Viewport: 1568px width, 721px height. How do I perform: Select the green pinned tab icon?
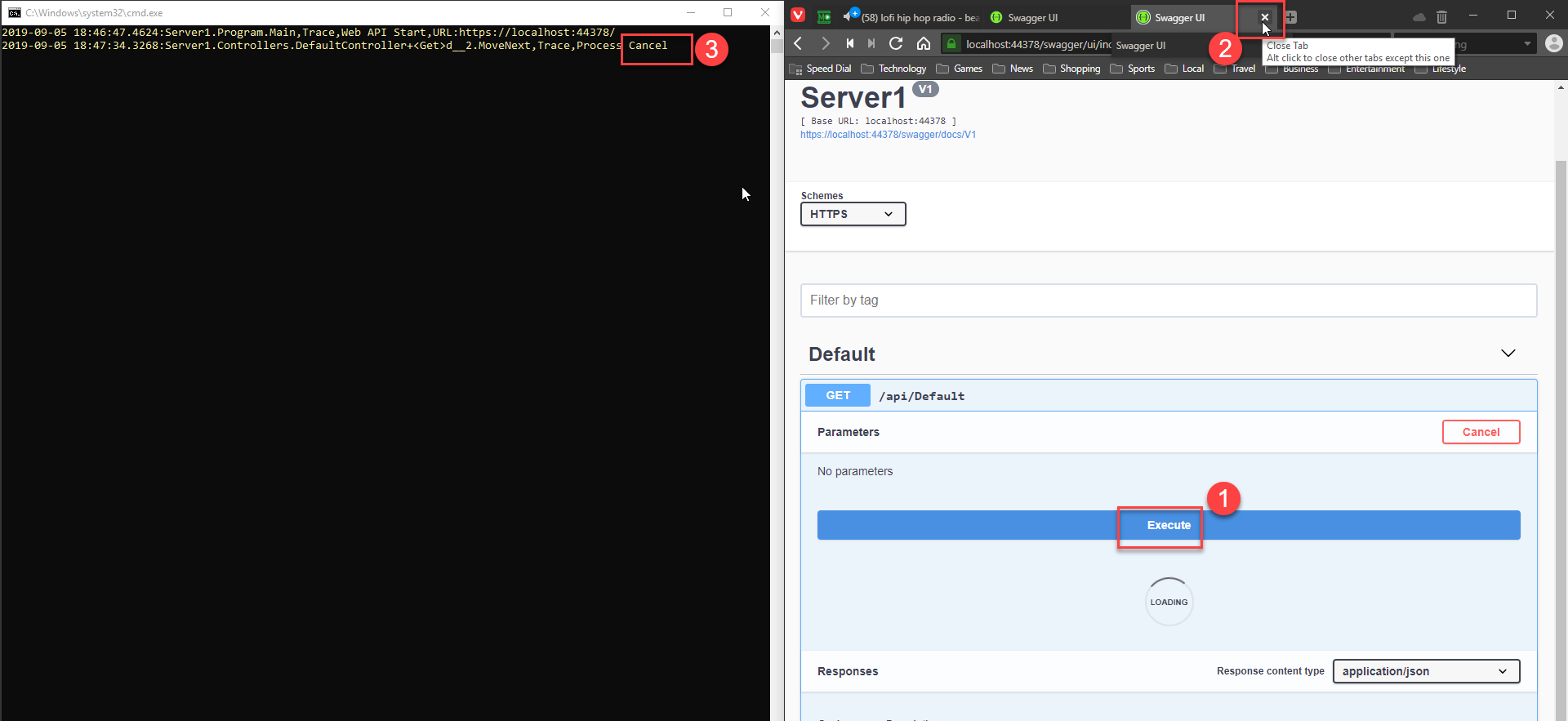[824, 16]
